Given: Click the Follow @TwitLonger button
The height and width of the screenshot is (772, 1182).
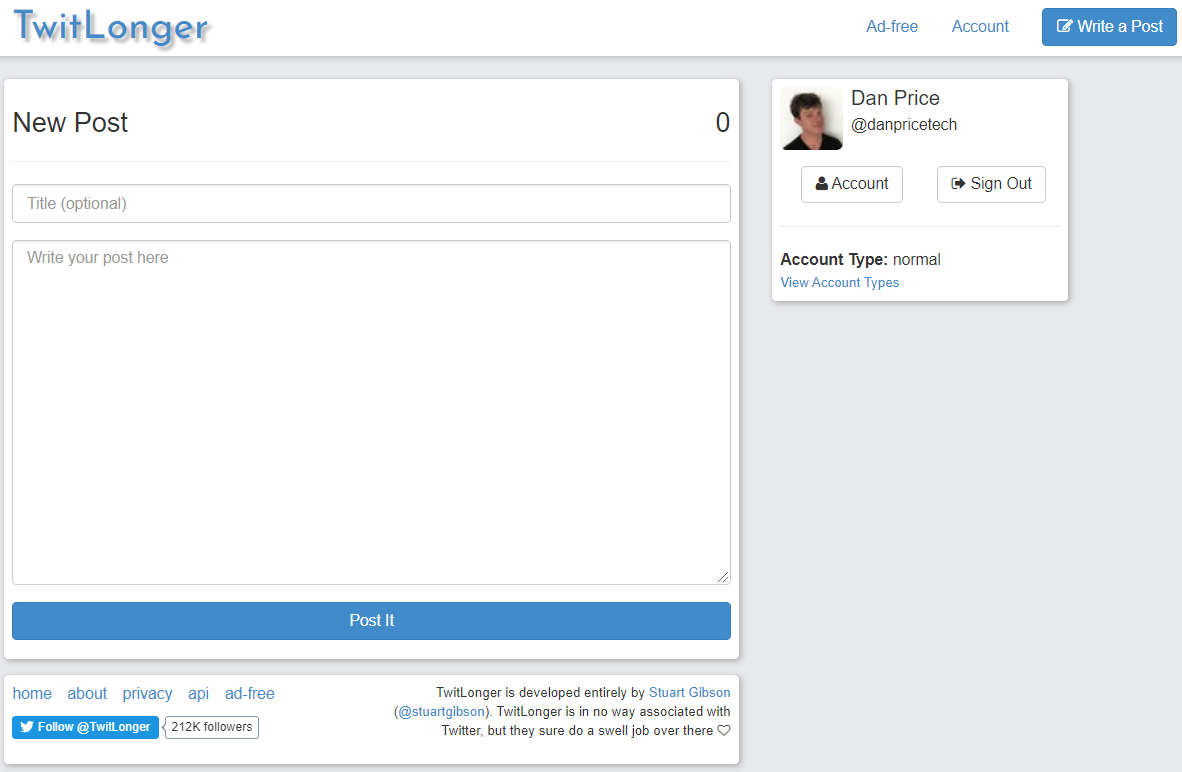Looking at the screenshot, I should pyautogui.click(x=85, y=727).
